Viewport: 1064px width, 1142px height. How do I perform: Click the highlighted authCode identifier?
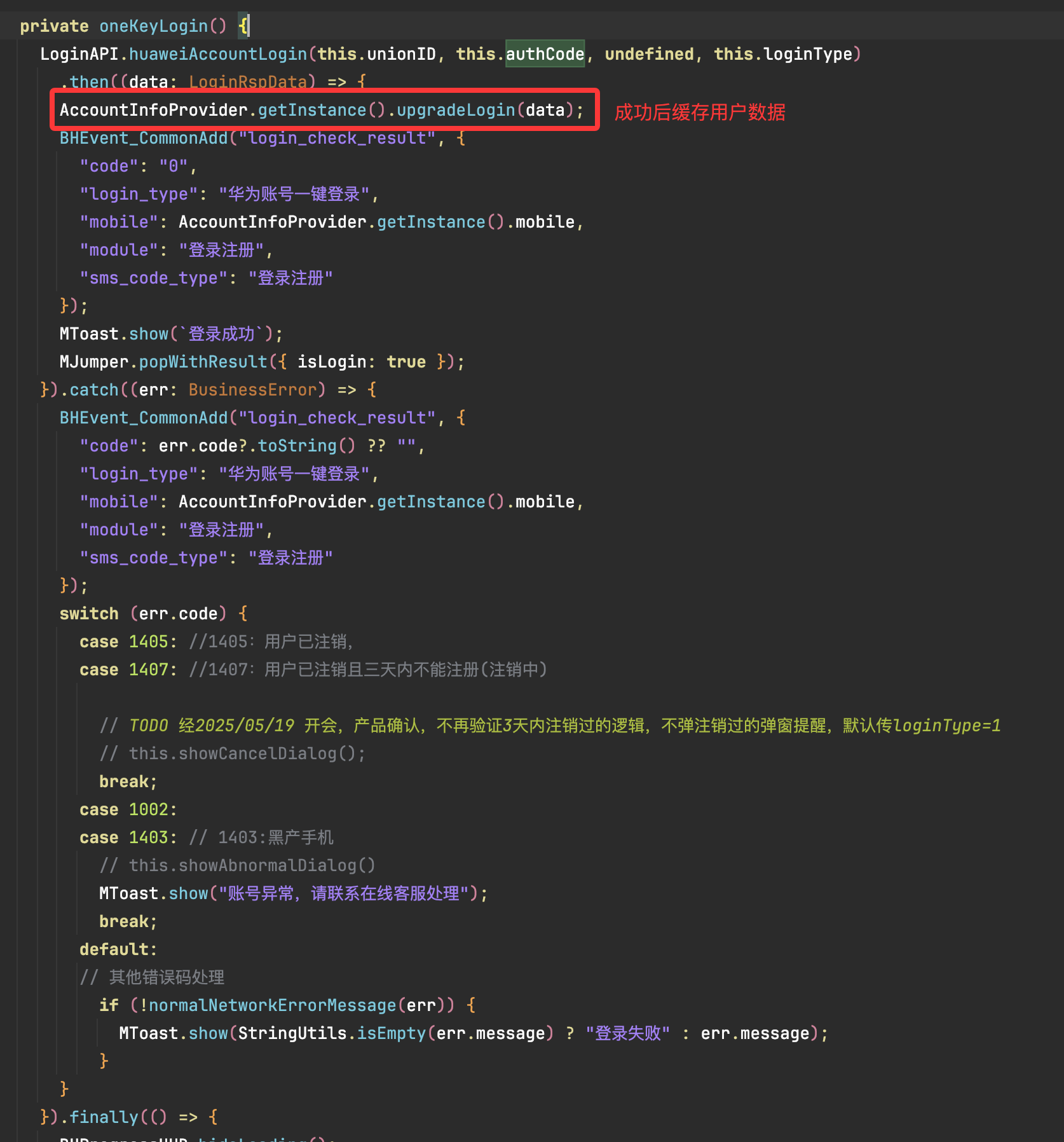(545, 54)
